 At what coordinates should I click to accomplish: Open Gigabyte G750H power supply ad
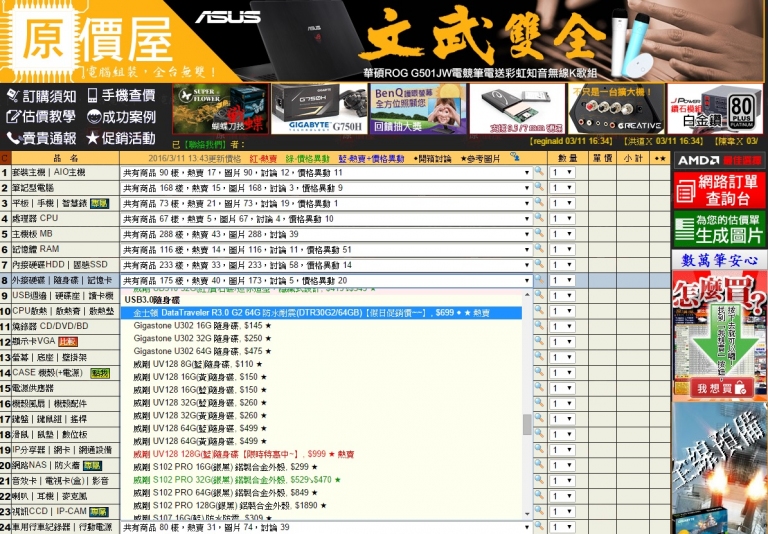(x=319, y=109)
